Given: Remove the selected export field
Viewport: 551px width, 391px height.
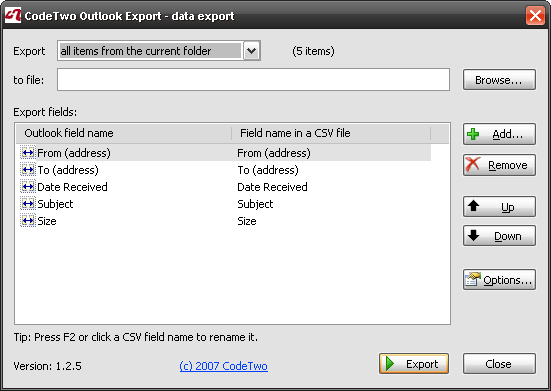Looking at the screenshot, I should [x=499, y=165].
